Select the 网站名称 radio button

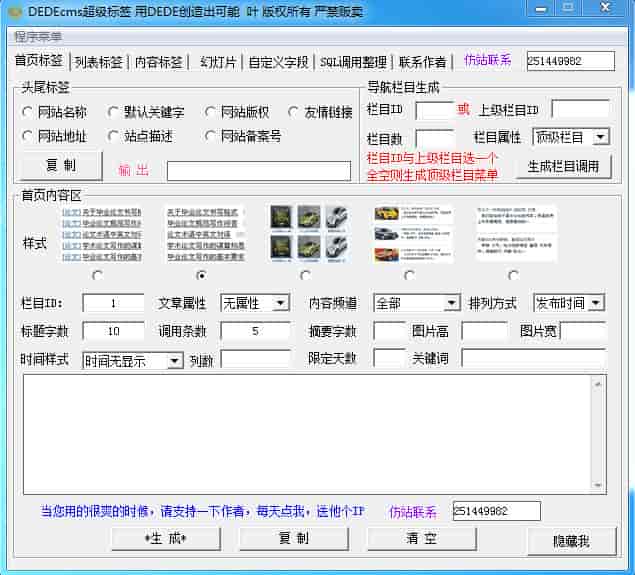point(27,112)
